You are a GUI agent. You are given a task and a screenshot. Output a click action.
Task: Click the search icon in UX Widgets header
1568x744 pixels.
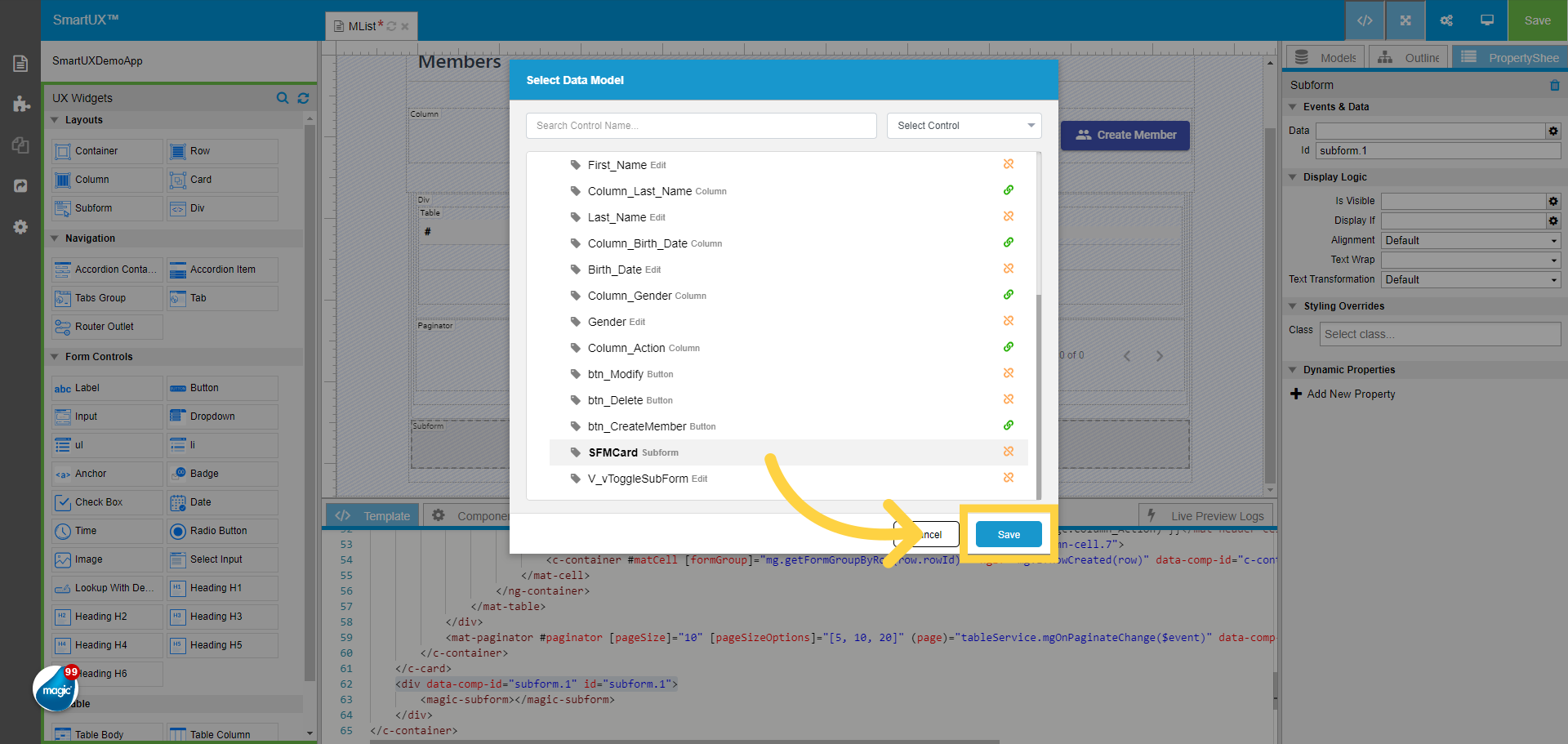tap(283, 98)
